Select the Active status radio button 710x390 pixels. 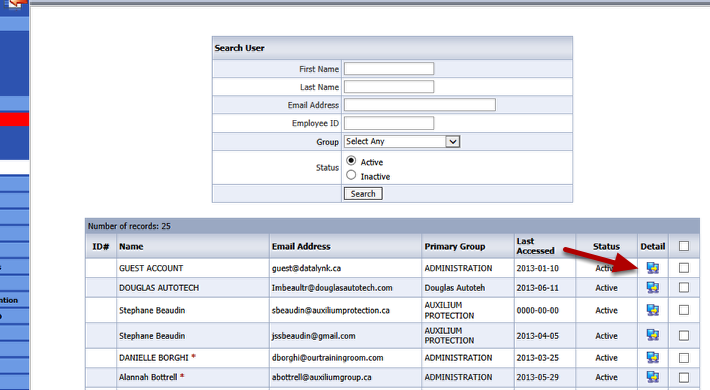click(351, 161)
